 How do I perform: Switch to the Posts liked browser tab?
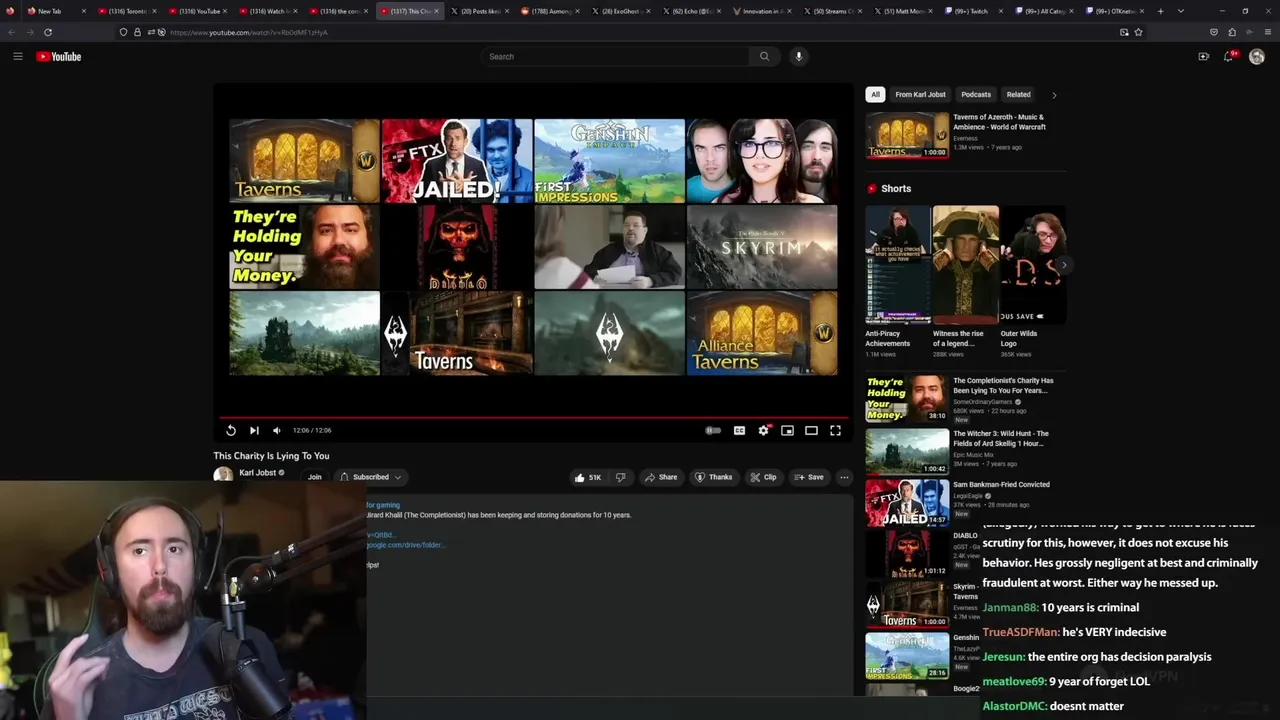tap(478, 11)
